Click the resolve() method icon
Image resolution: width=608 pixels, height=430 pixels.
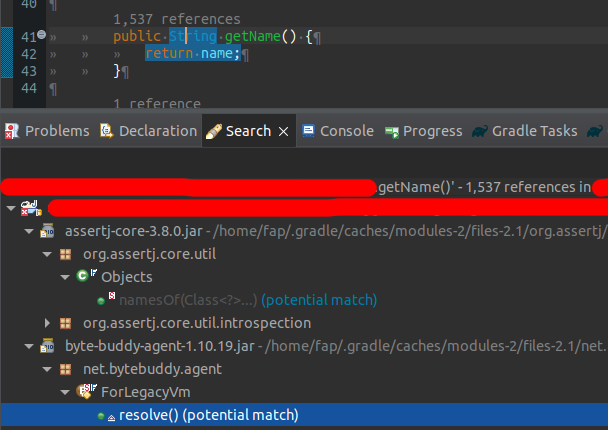tap(106, 416)
